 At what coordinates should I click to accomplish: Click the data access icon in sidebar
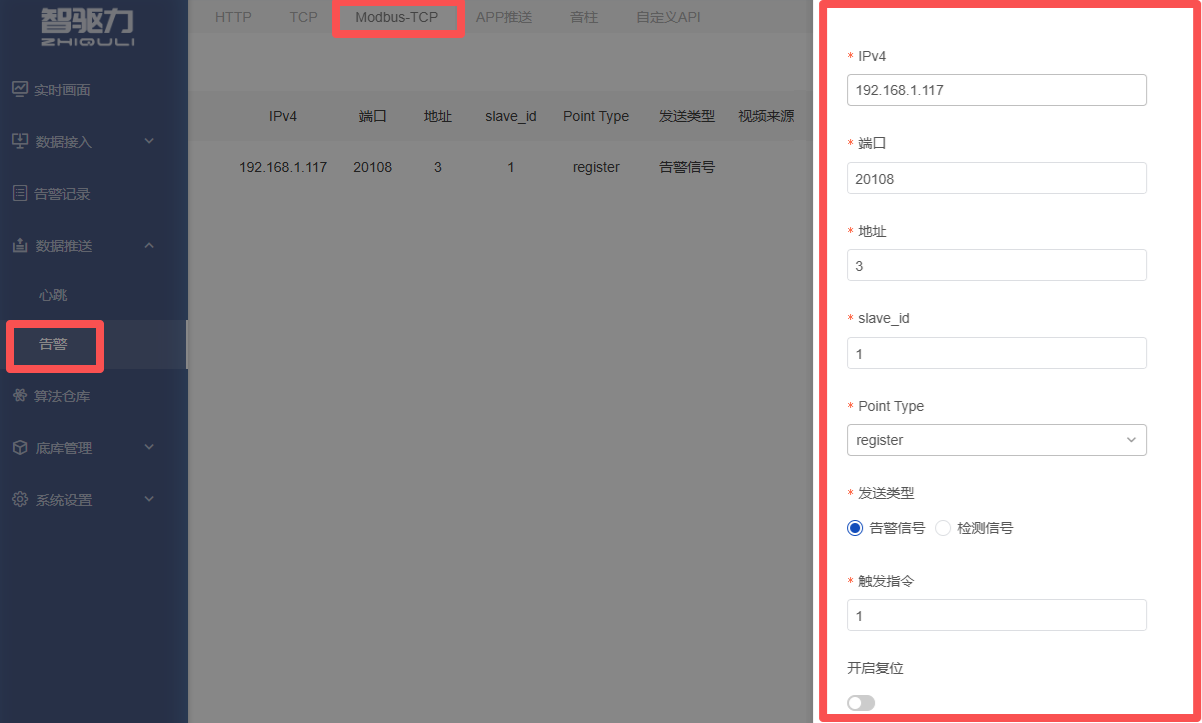[x=20, y=141]
